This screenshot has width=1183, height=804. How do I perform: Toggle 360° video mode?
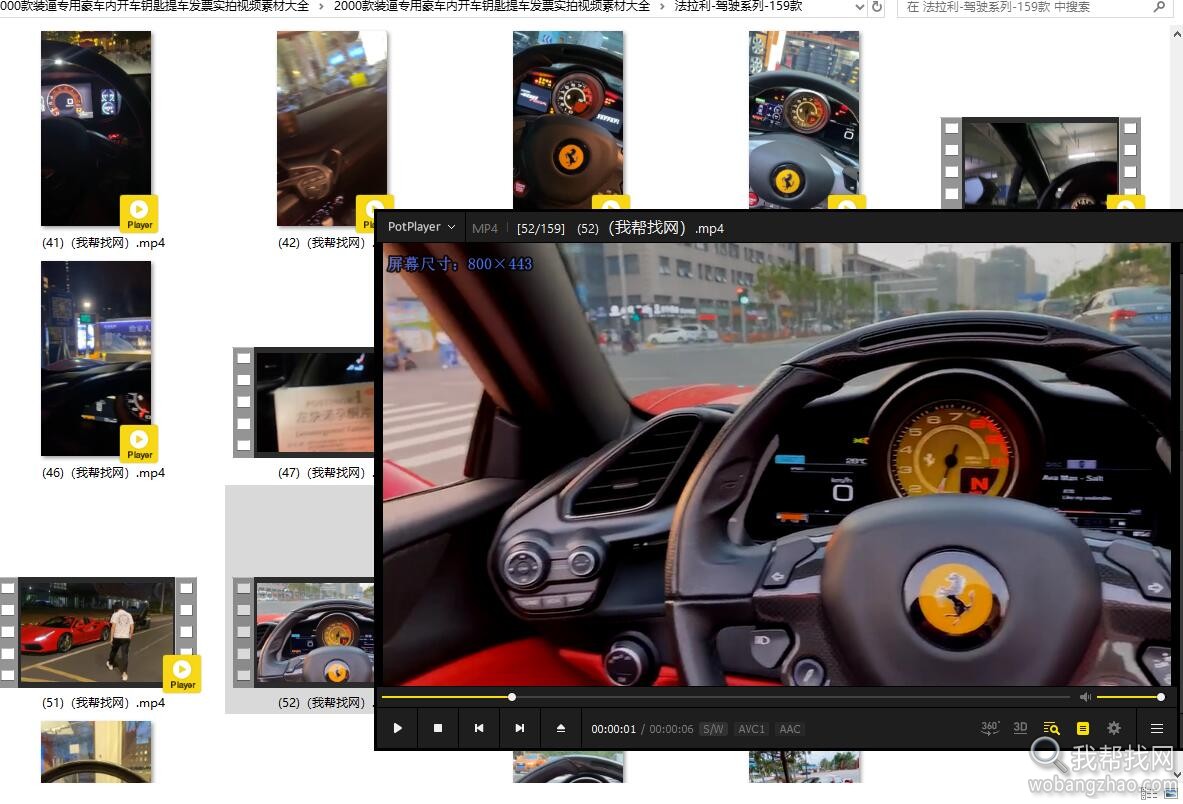990,728
